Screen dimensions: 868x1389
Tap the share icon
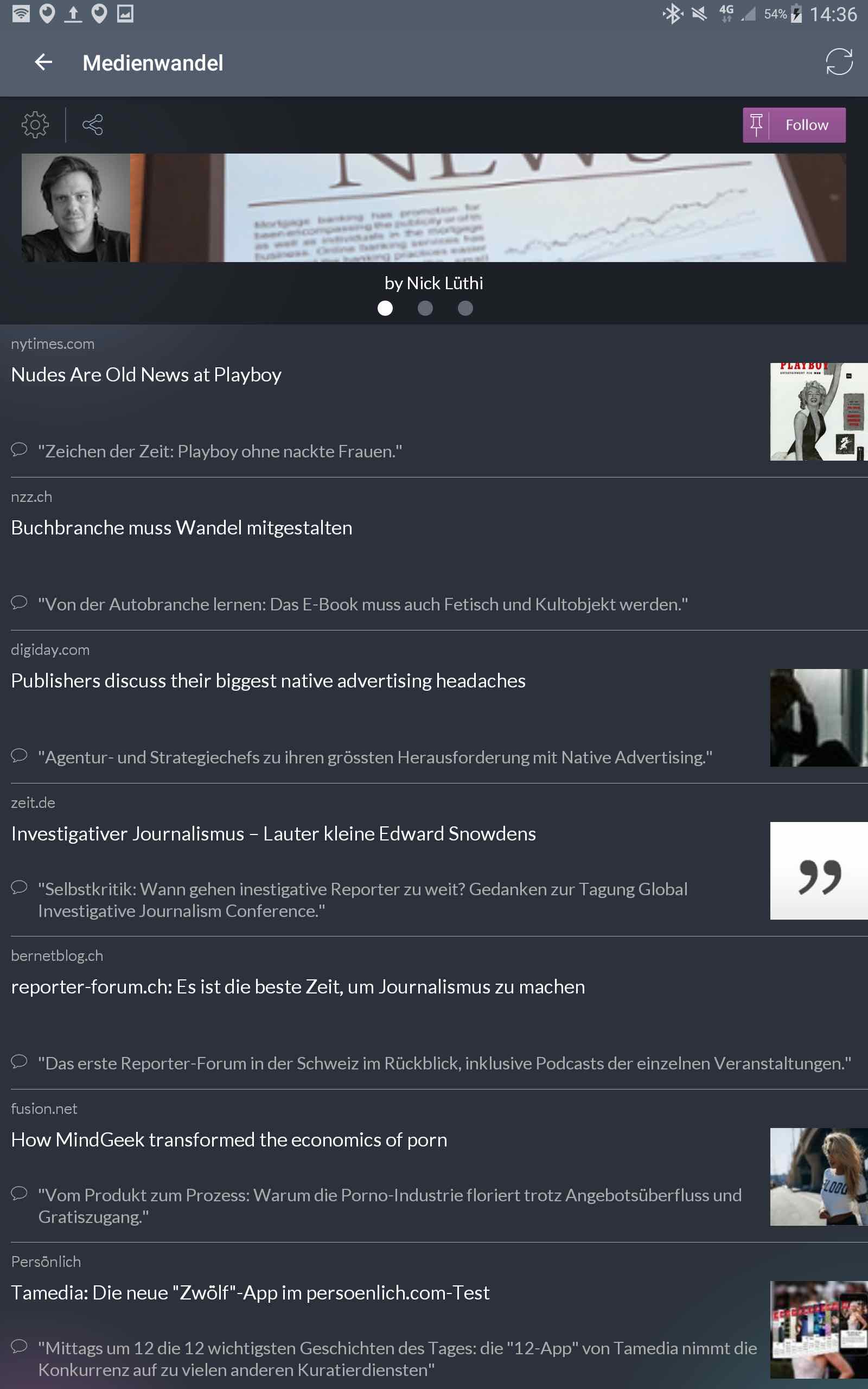[x=92, y=125]
